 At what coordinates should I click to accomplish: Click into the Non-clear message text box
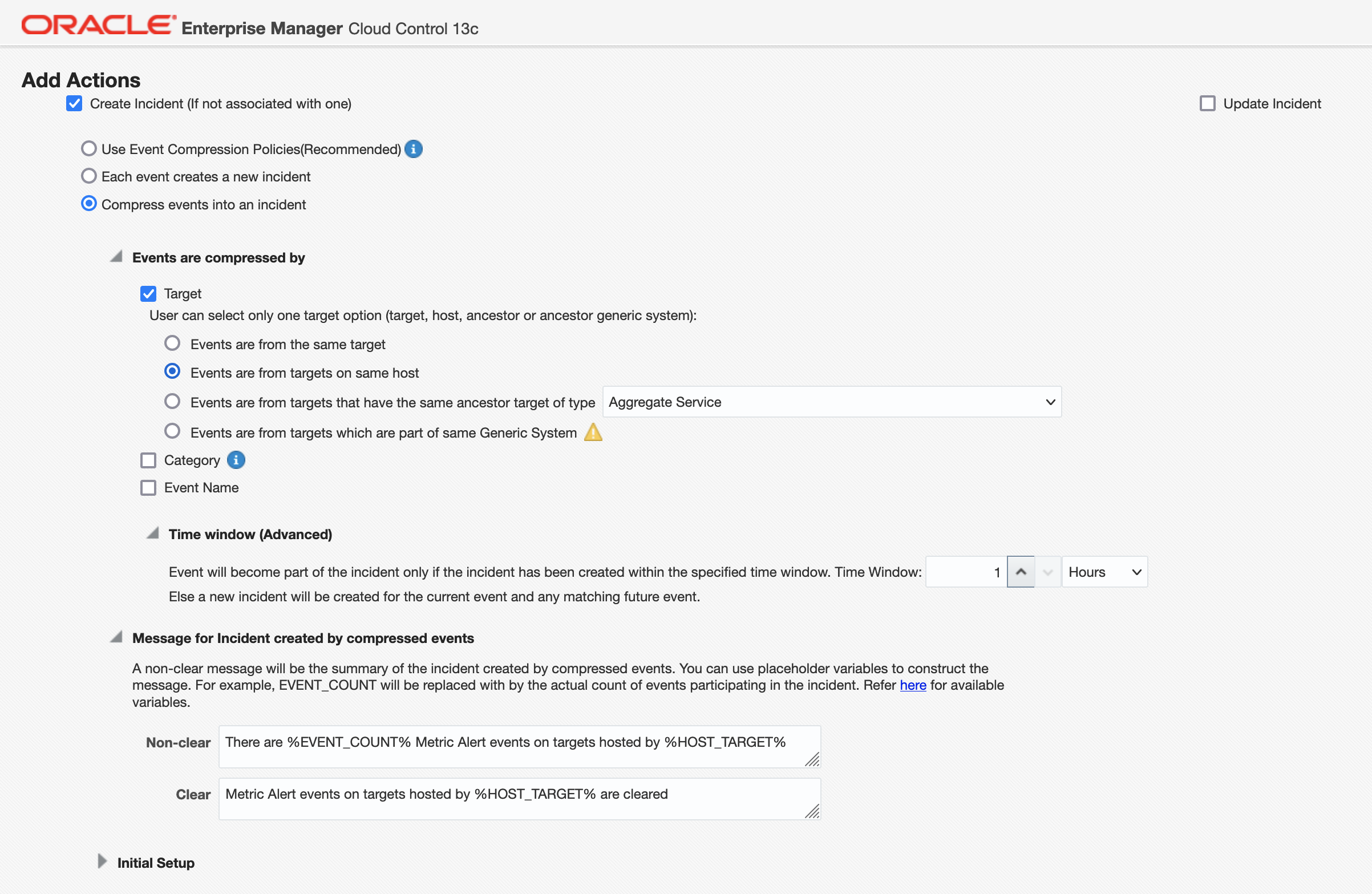pyautogui.click(x=519, y=746)
